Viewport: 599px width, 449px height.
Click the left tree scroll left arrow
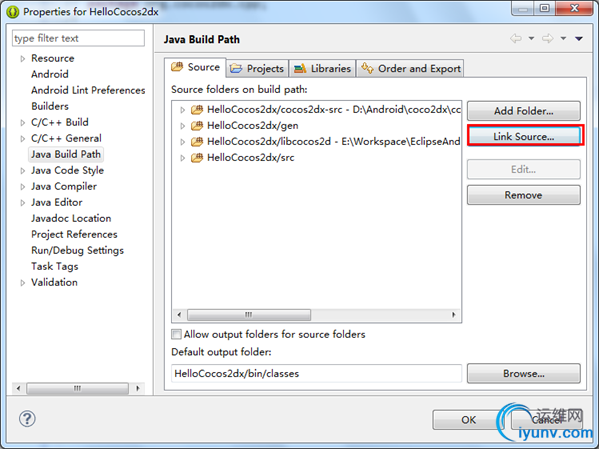(x=18, y=388)
